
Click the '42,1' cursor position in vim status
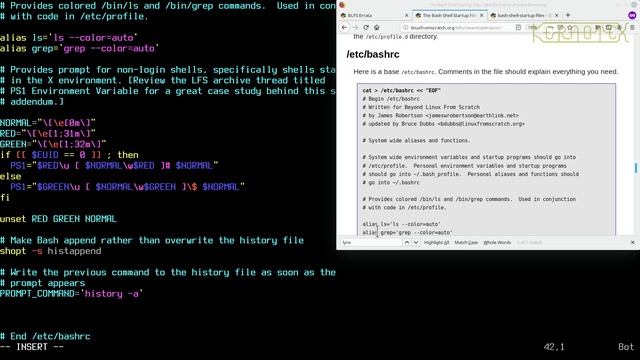point(554,347)
